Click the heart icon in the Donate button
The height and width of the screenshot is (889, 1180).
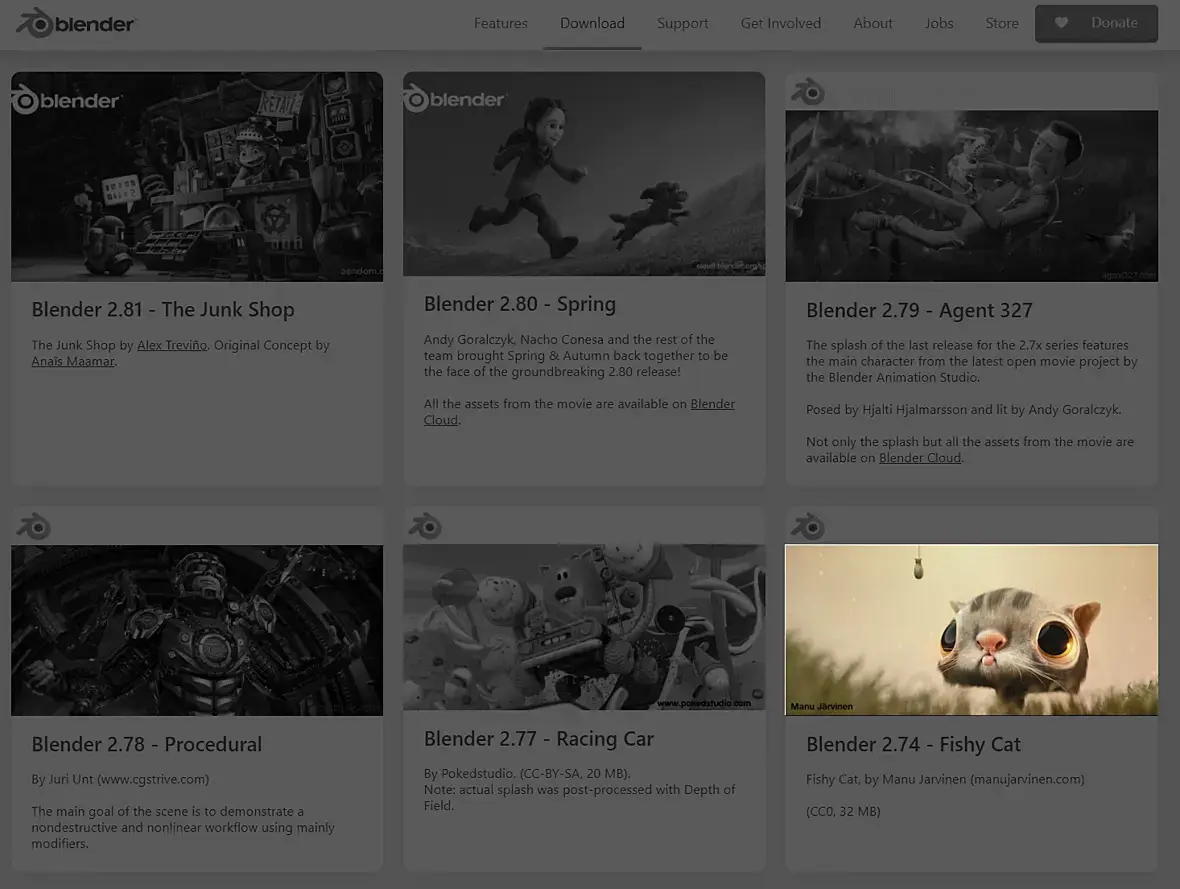[x=1061, y=23]
